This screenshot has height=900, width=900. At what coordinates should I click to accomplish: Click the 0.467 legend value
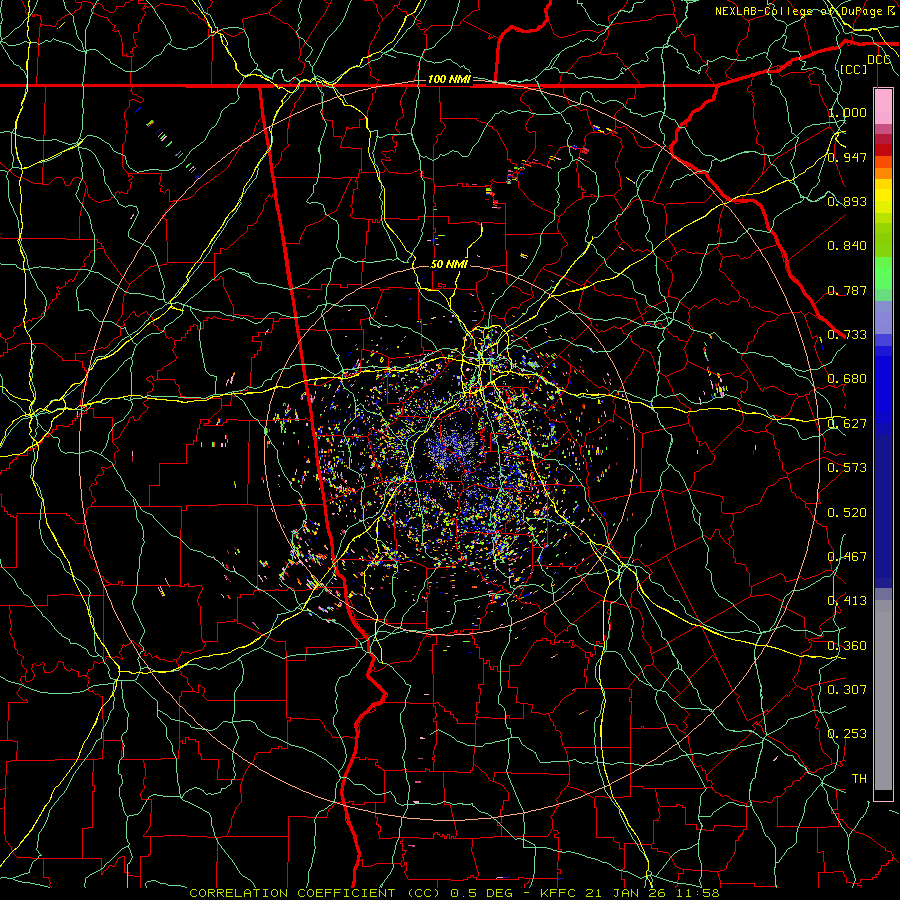[847, 556]
